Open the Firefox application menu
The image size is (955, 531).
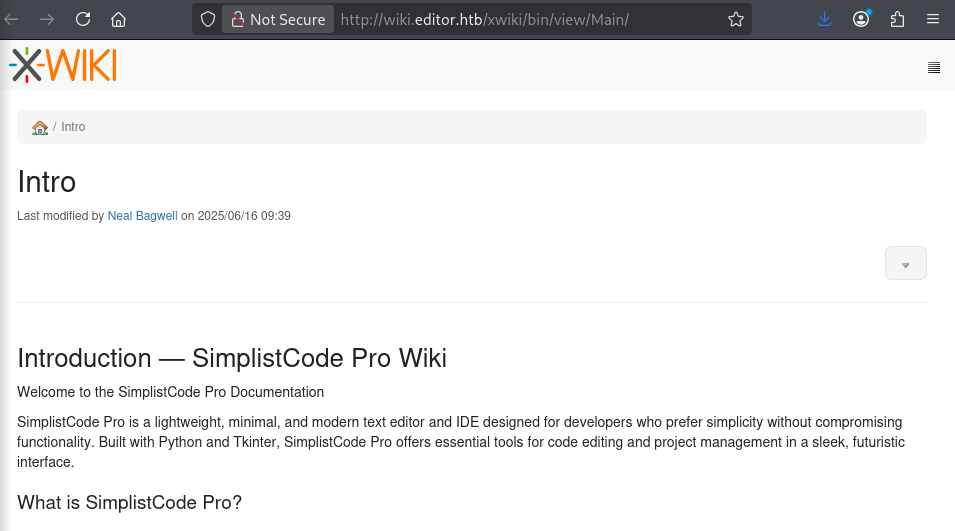click(933, 19)
